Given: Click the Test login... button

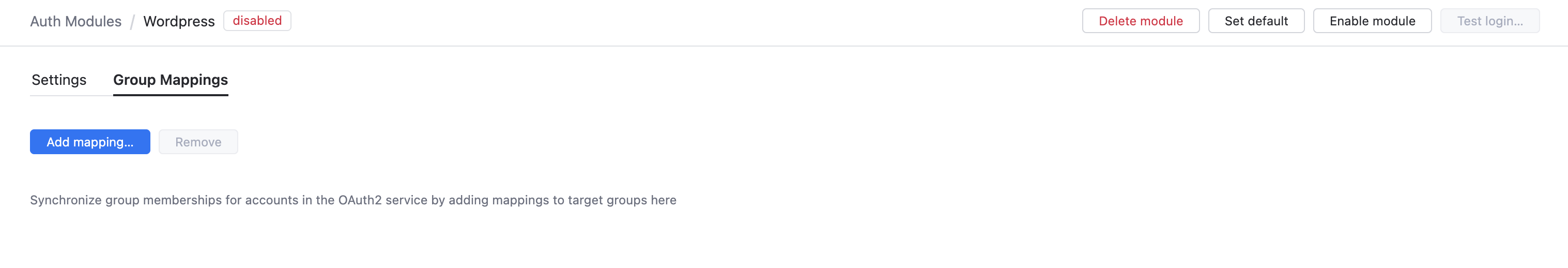Looking at the screenshot, I should 1489,21.
